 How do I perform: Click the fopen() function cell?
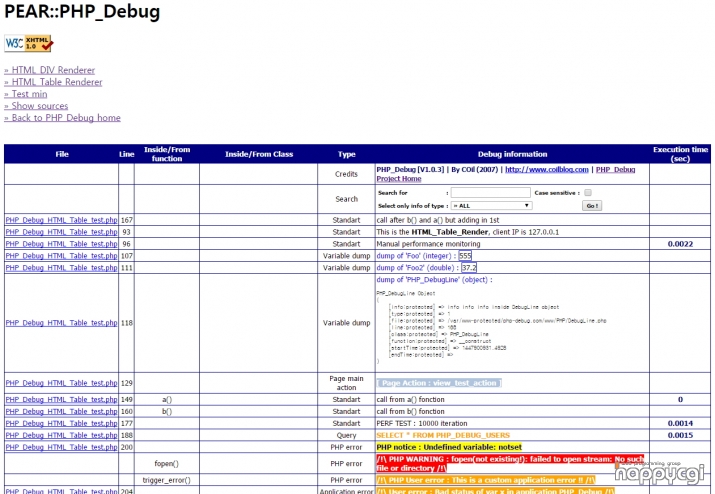coord(167,463)
